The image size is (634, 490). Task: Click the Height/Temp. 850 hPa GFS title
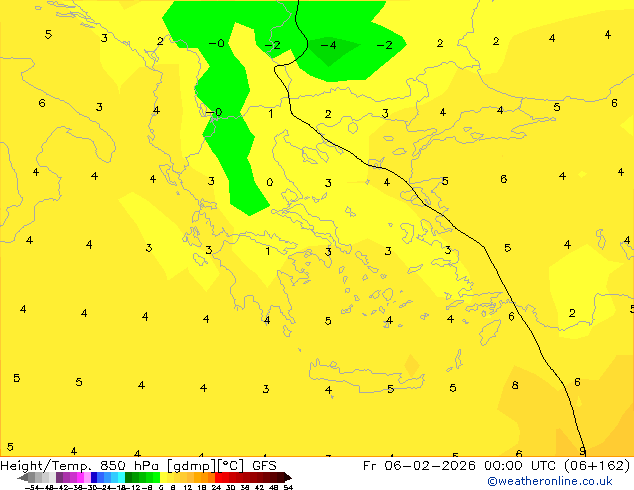click(138, 465)
